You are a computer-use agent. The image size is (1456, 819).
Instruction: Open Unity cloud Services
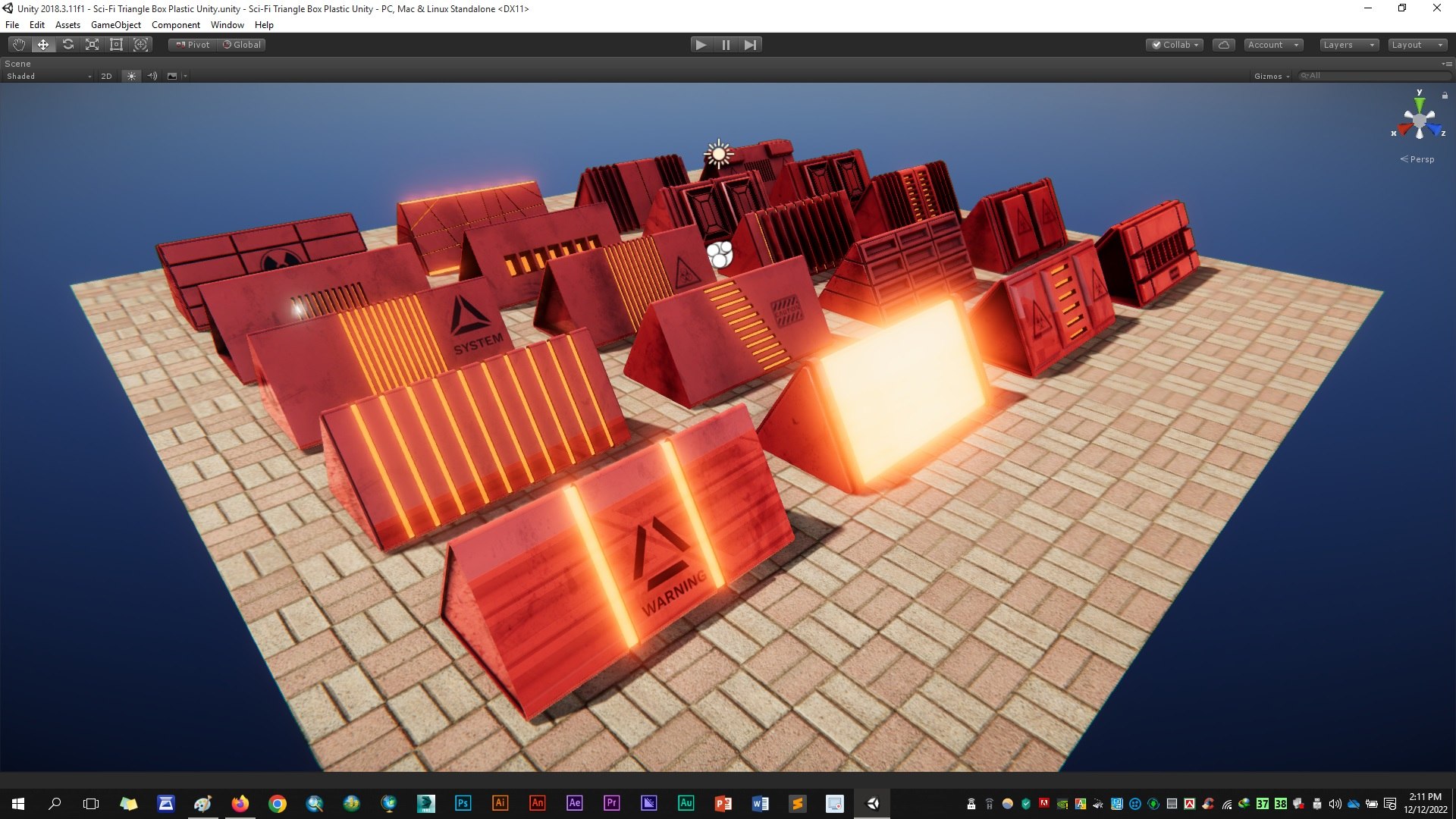pos(1223,45)
